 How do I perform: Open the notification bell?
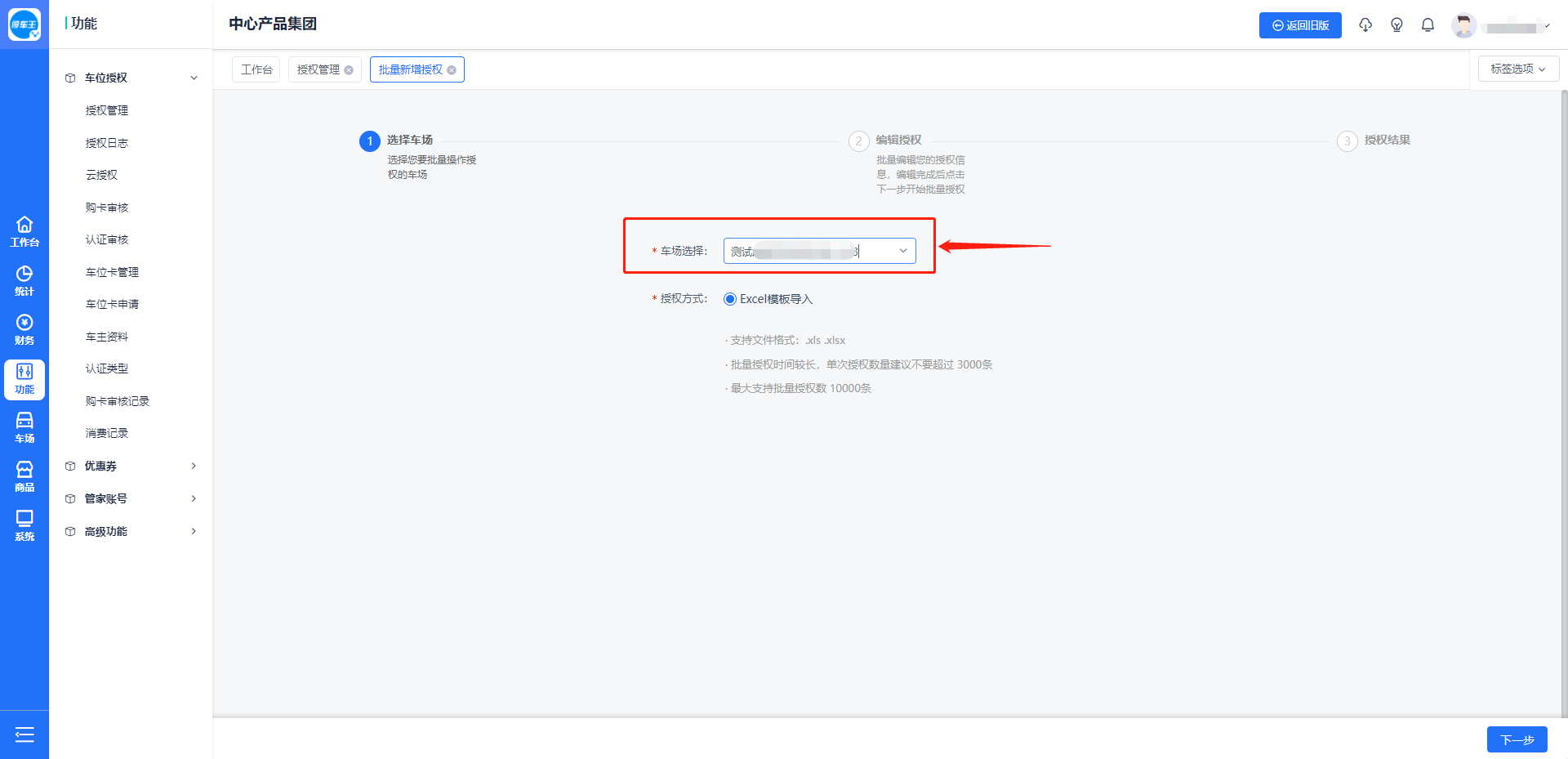(x=1428, y=25)
